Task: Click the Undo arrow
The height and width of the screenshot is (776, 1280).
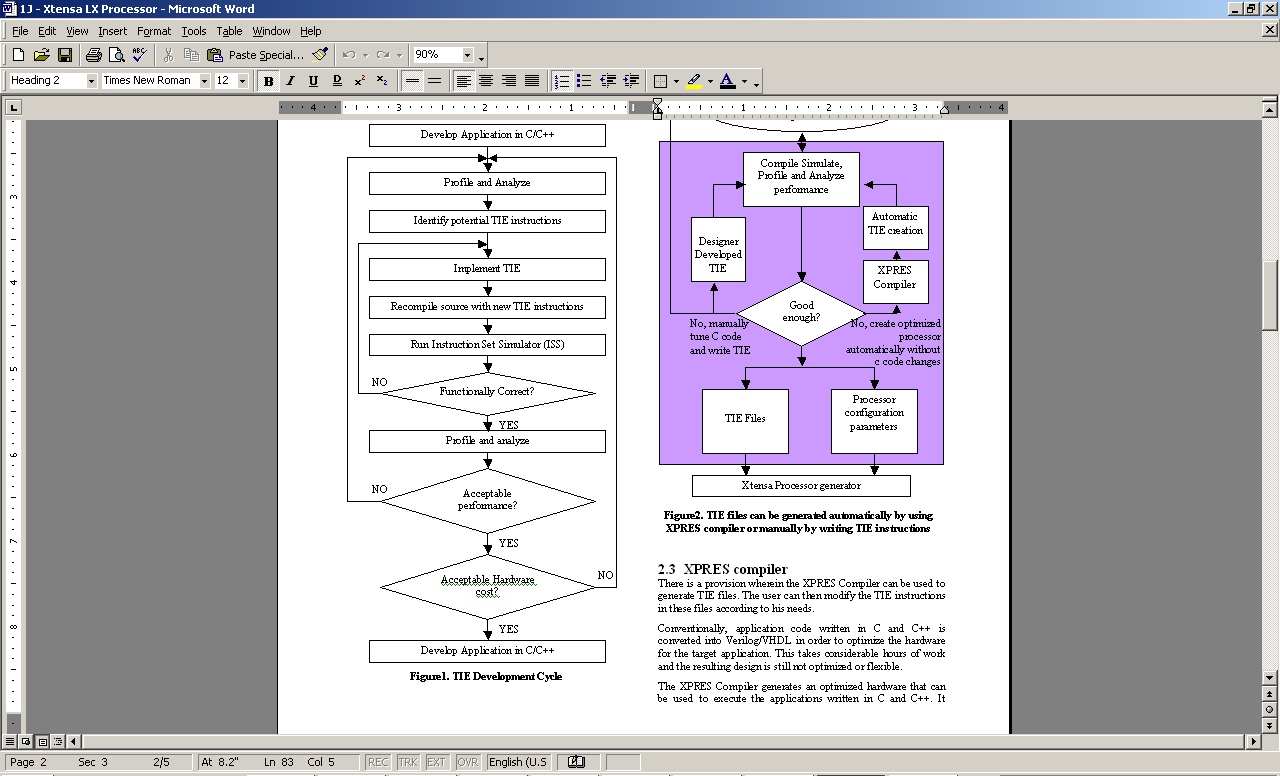Action: coord(349,55)
